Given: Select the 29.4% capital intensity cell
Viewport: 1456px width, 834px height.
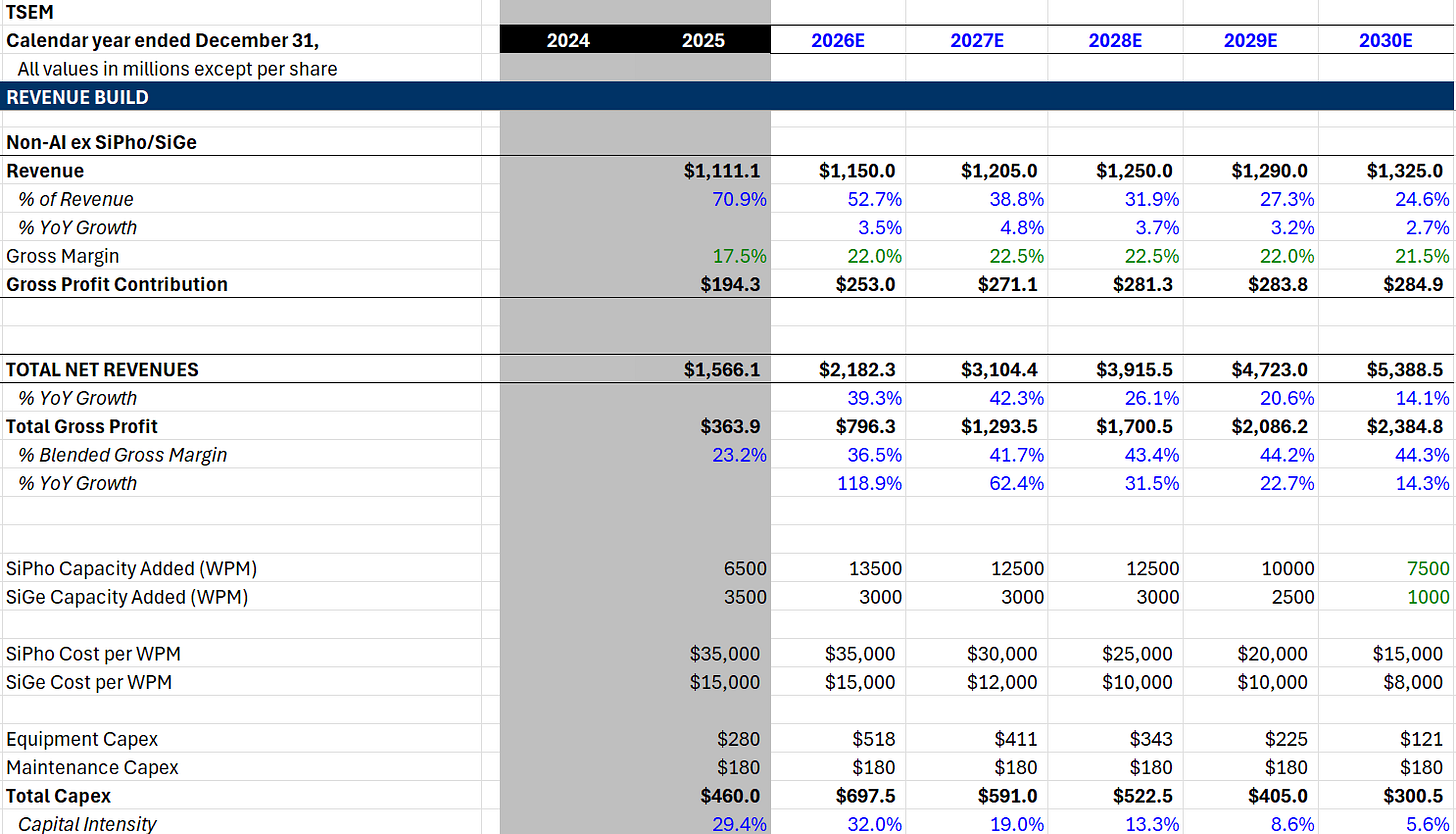Looking at the screenshot, I should click(x=741, y=824).
